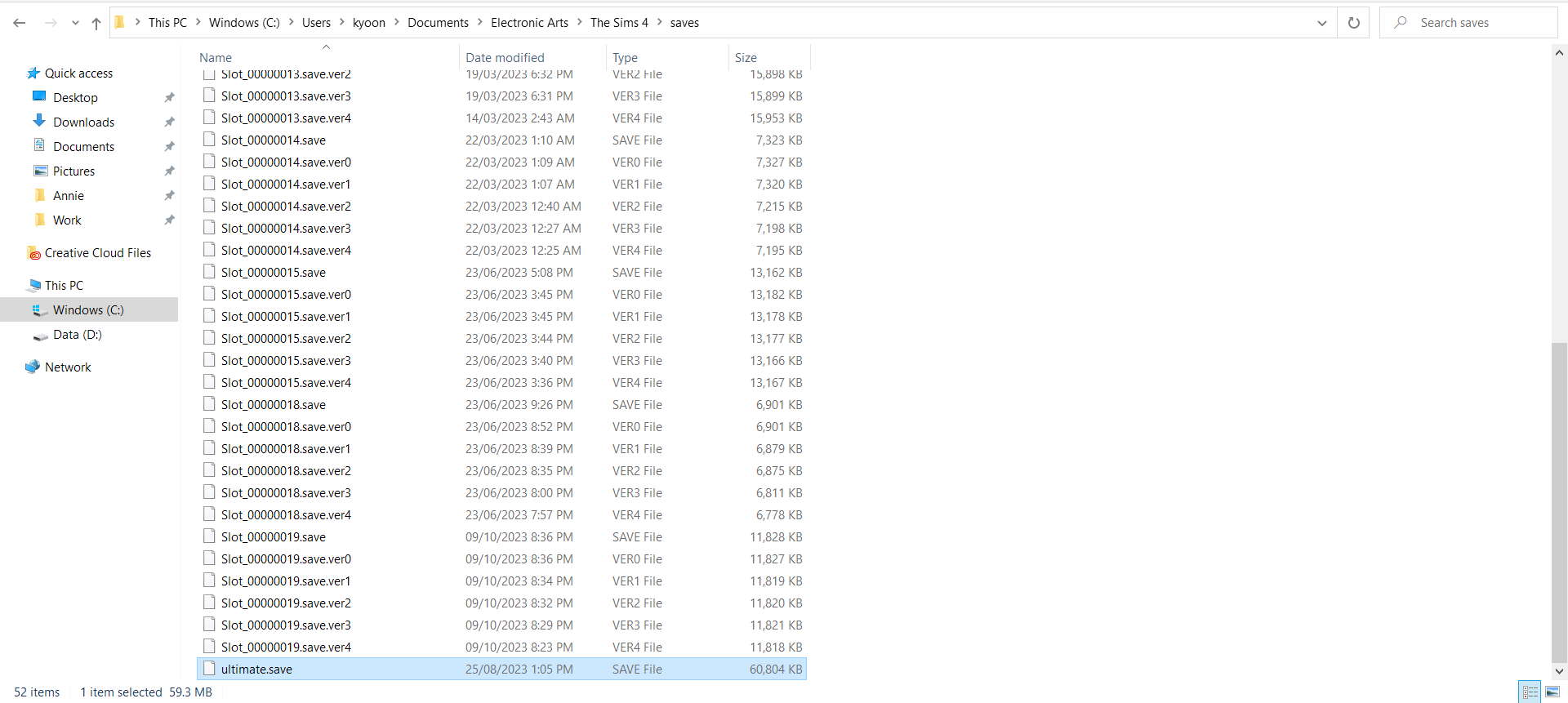Click the Up one level arrow
The image size is (1568, 703).
click(96, 23)
